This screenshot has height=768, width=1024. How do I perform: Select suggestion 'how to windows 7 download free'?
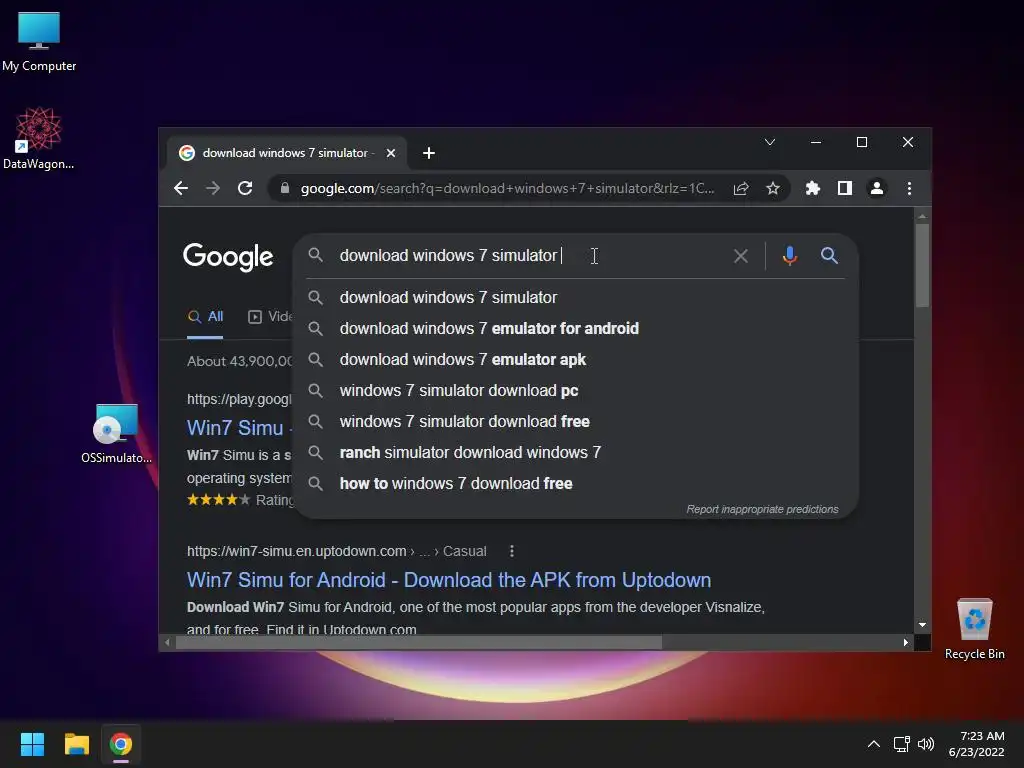pyautogui.click(x=576, y=484)
